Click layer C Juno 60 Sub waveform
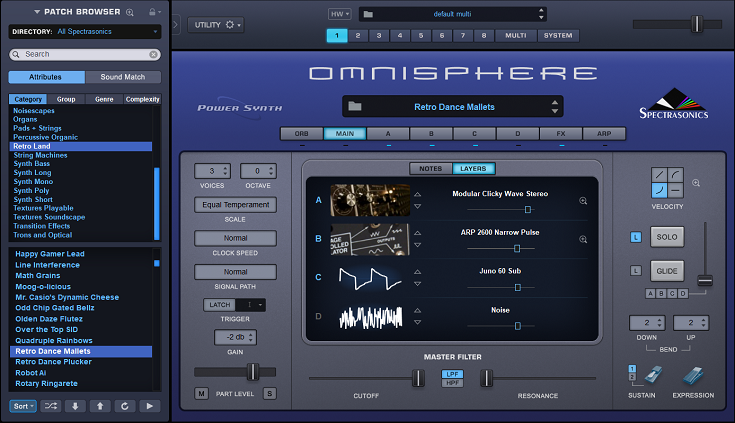735x423 pixels. coord(370,278)
